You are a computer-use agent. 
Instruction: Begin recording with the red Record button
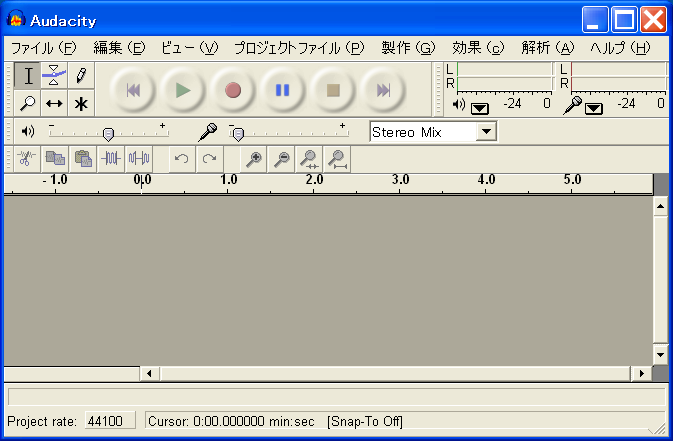[233, 90]
